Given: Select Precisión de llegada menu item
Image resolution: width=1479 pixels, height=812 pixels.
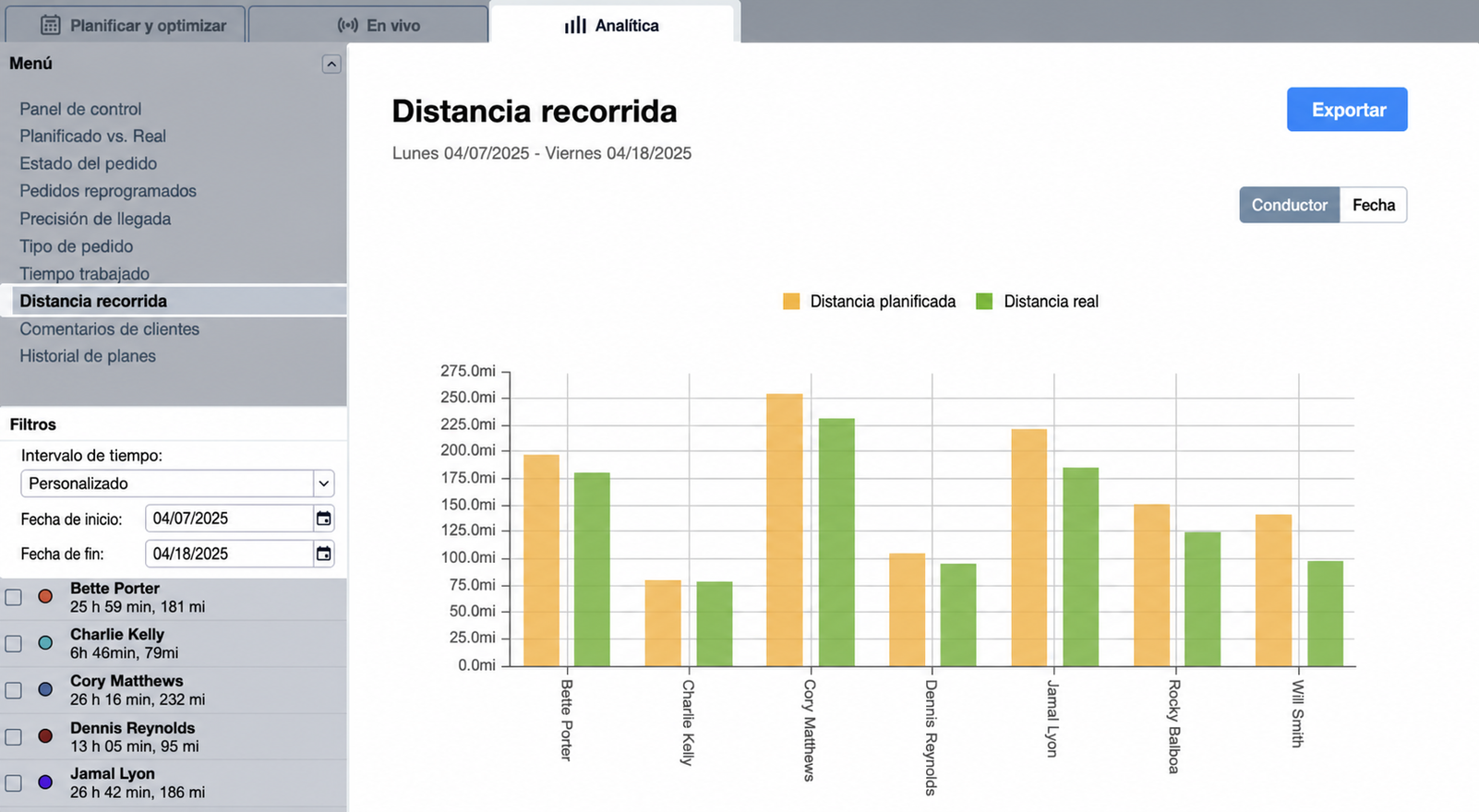Looking at the screenshot, I should pos(95,219).
